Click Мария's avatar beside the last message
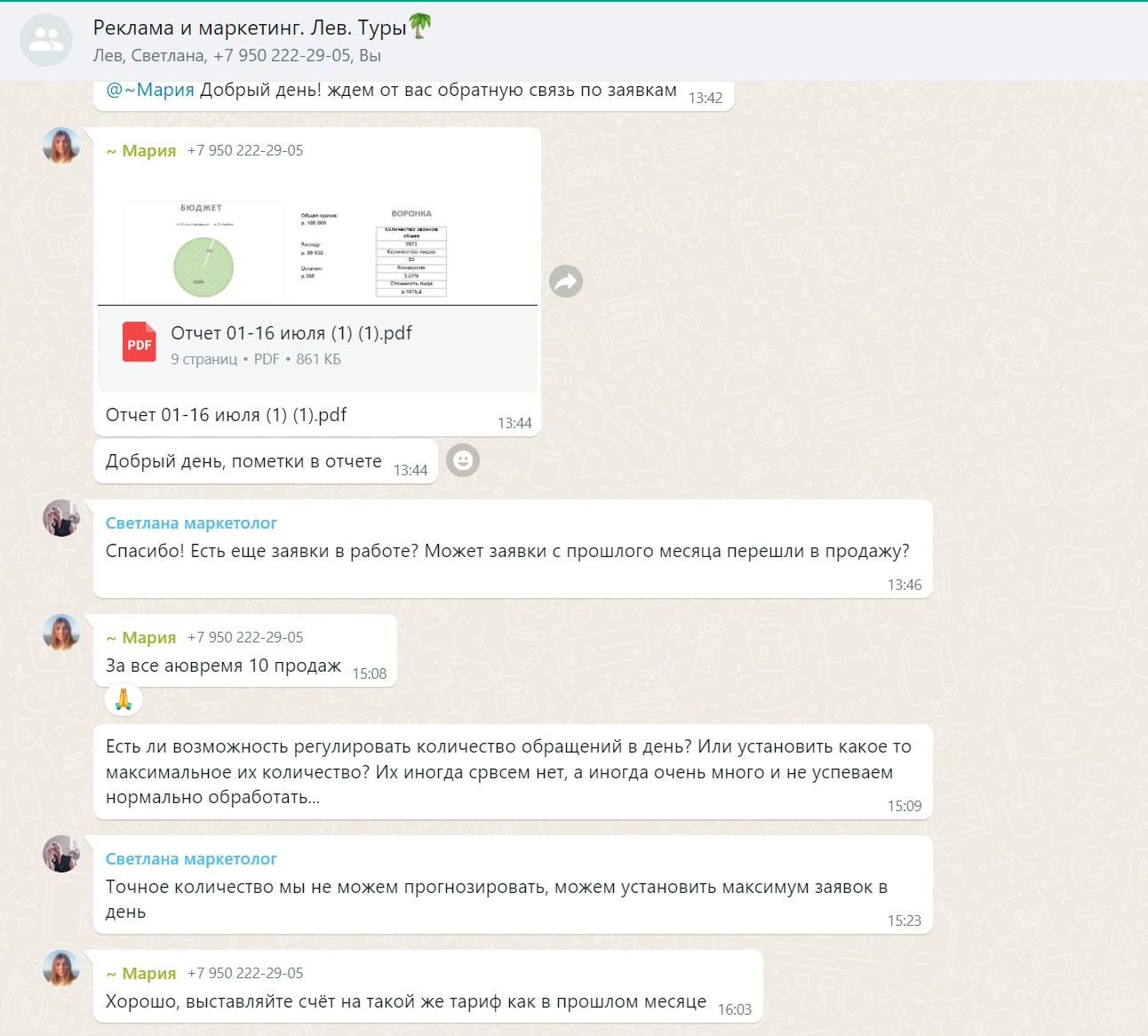The height and width of the screenshot is (1036, 1148). pyautogui.click(x=61, y=968)
